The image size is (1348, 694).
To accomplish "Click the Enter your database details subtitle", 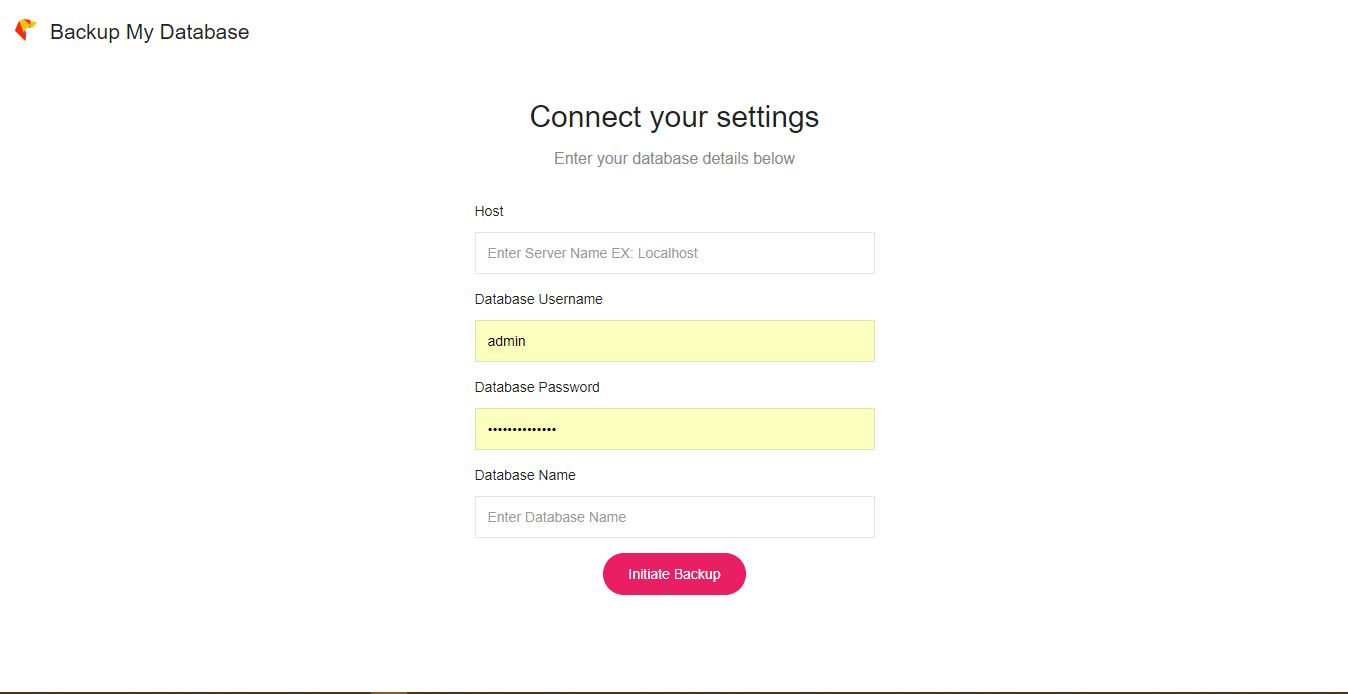I will pos(674,158).
